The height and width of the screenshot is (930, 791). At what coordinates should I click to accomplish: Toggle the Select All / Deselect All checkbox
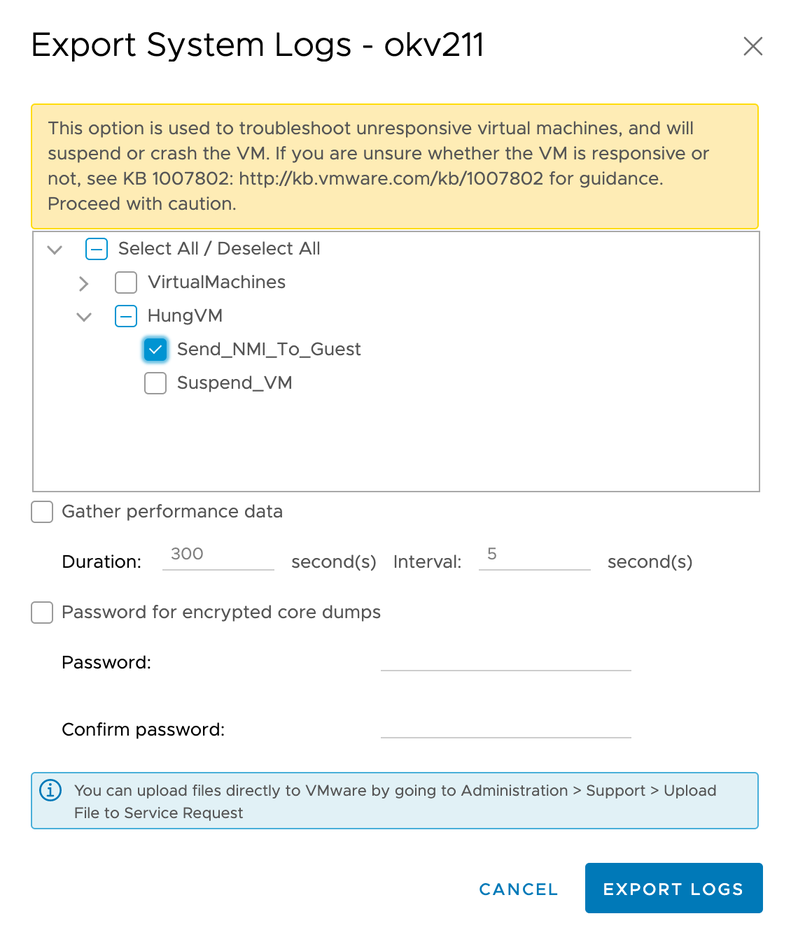(96, 248)
